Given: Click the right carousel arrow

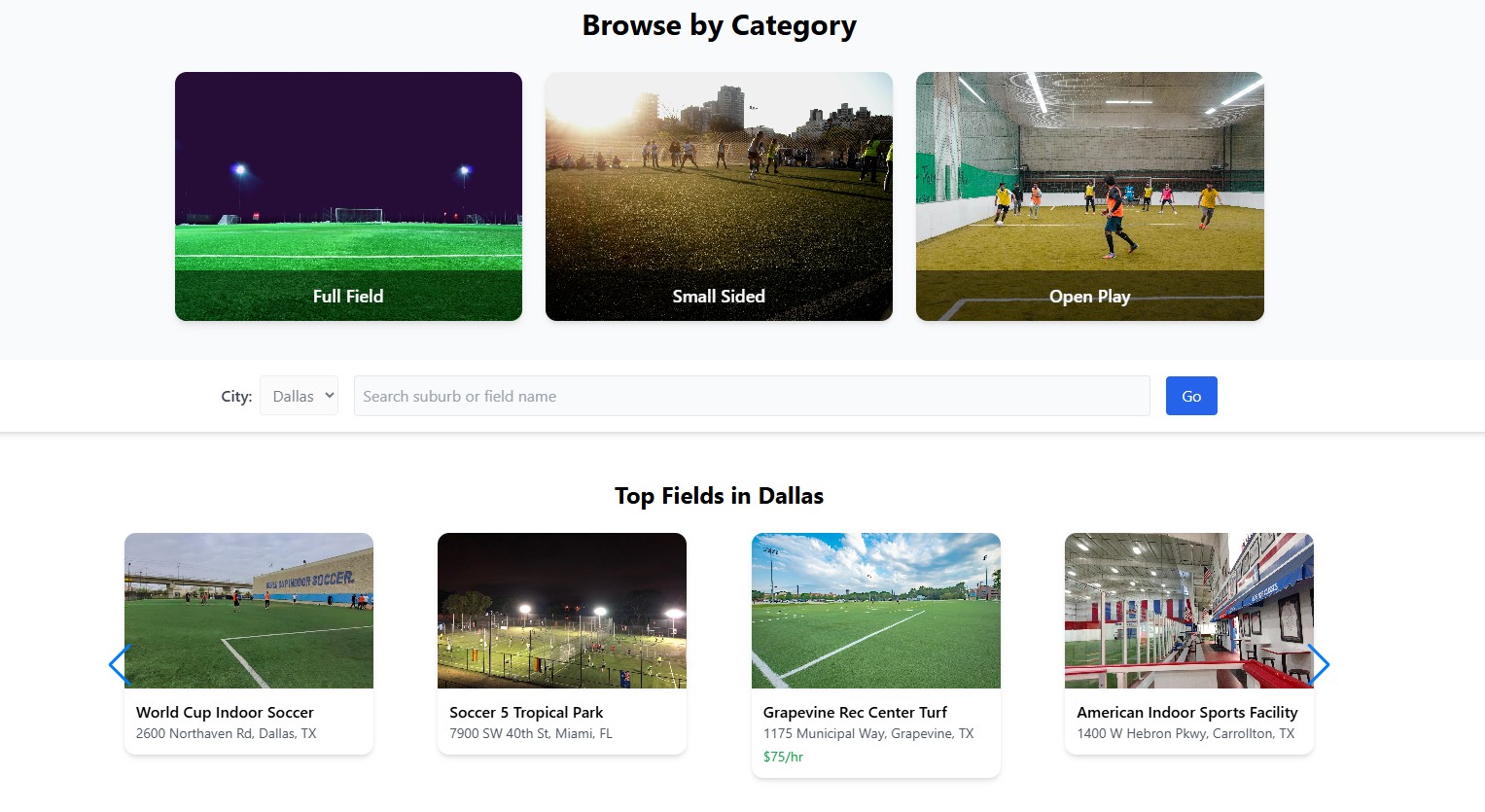Looking at the screenshot, I should 1319,665.
